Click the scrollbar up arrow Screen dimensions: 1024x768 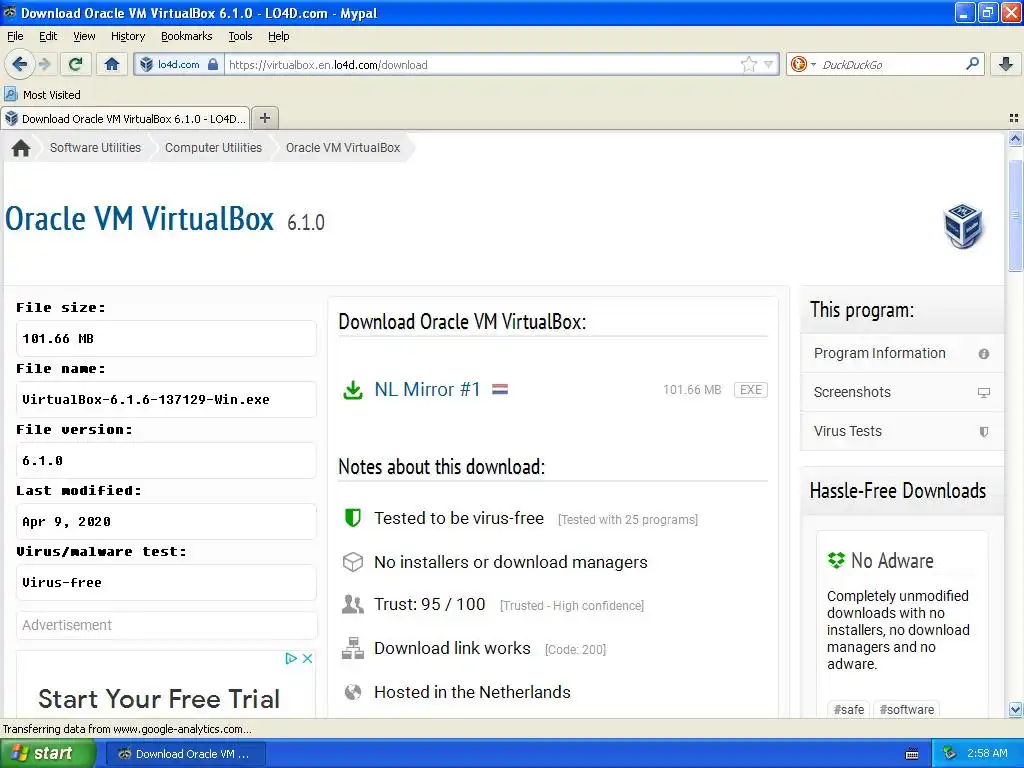click(x=1015, y=138)
